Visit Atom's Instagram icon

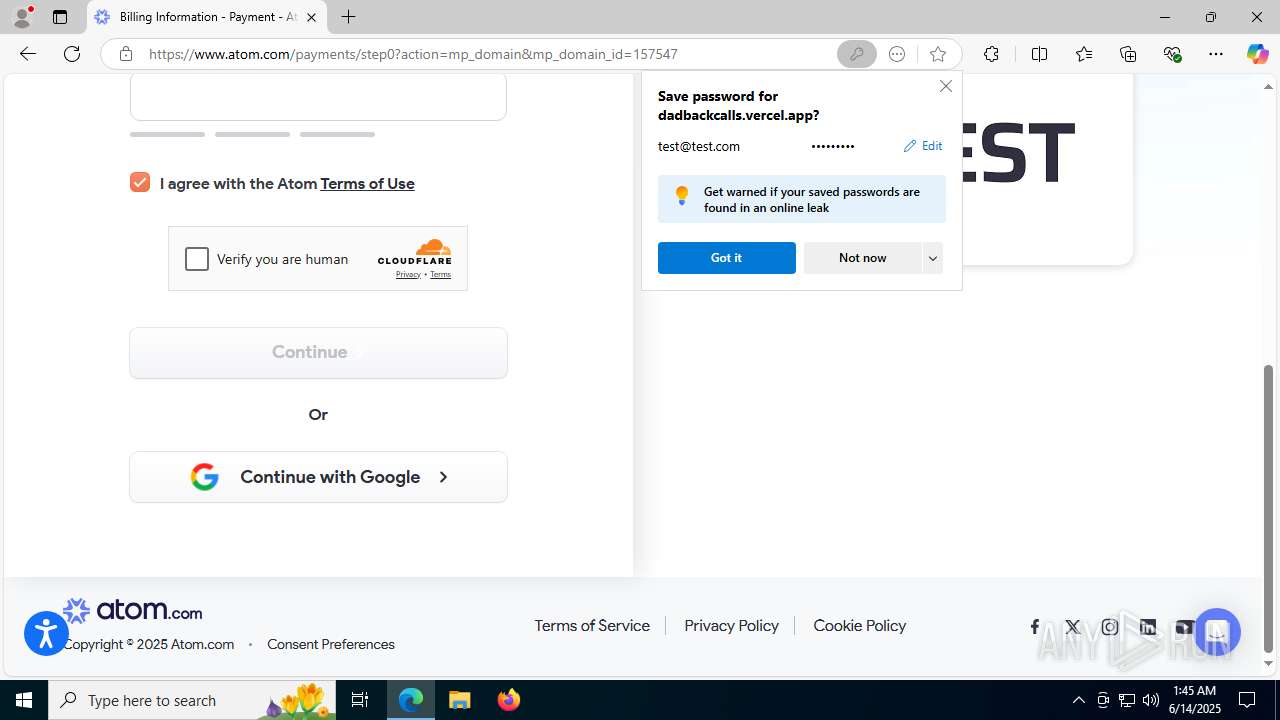[x=1110, y=627]
